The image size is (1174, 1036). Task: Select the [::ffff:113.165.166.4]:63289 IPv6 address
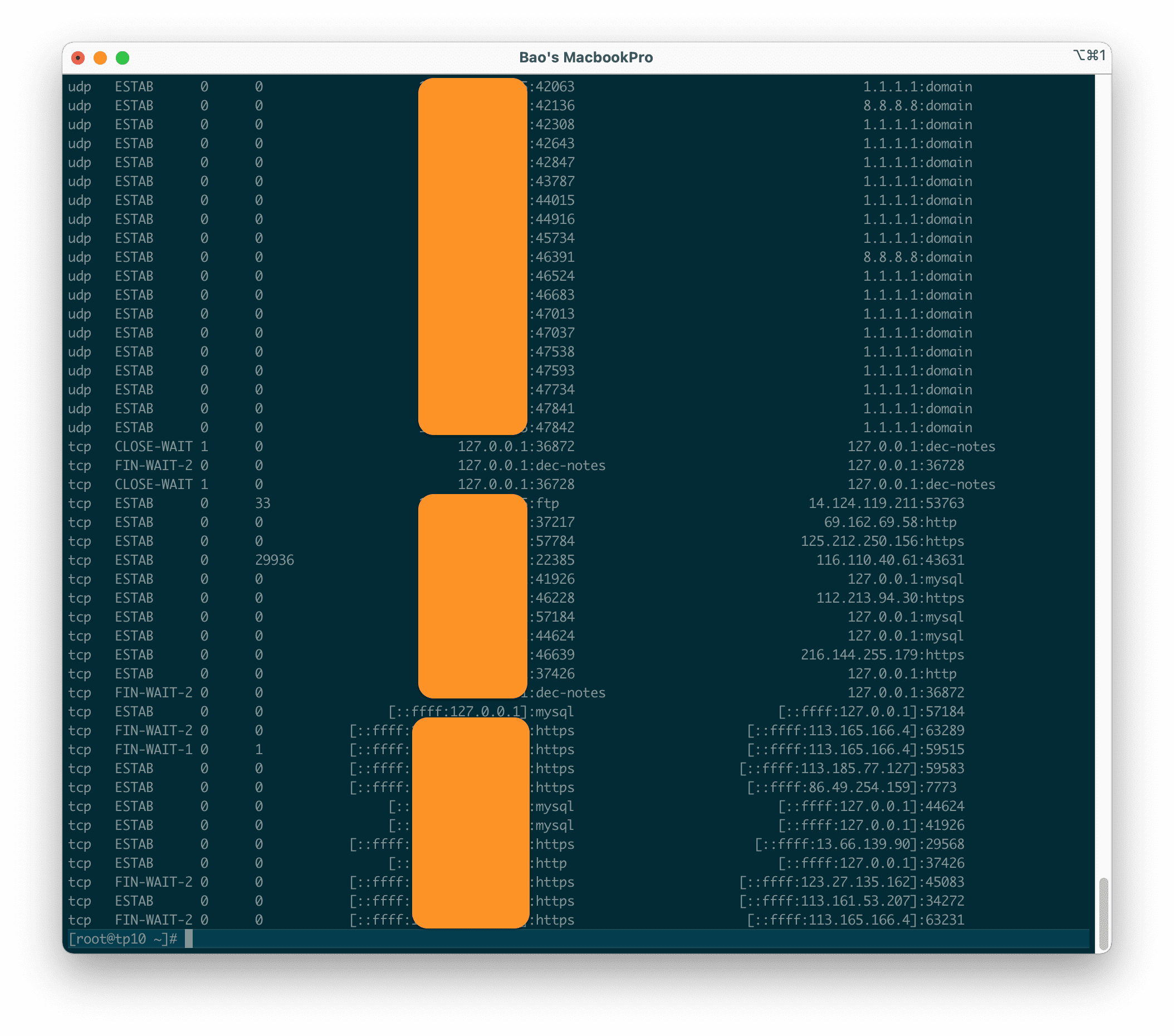click(x=855, y=730)
